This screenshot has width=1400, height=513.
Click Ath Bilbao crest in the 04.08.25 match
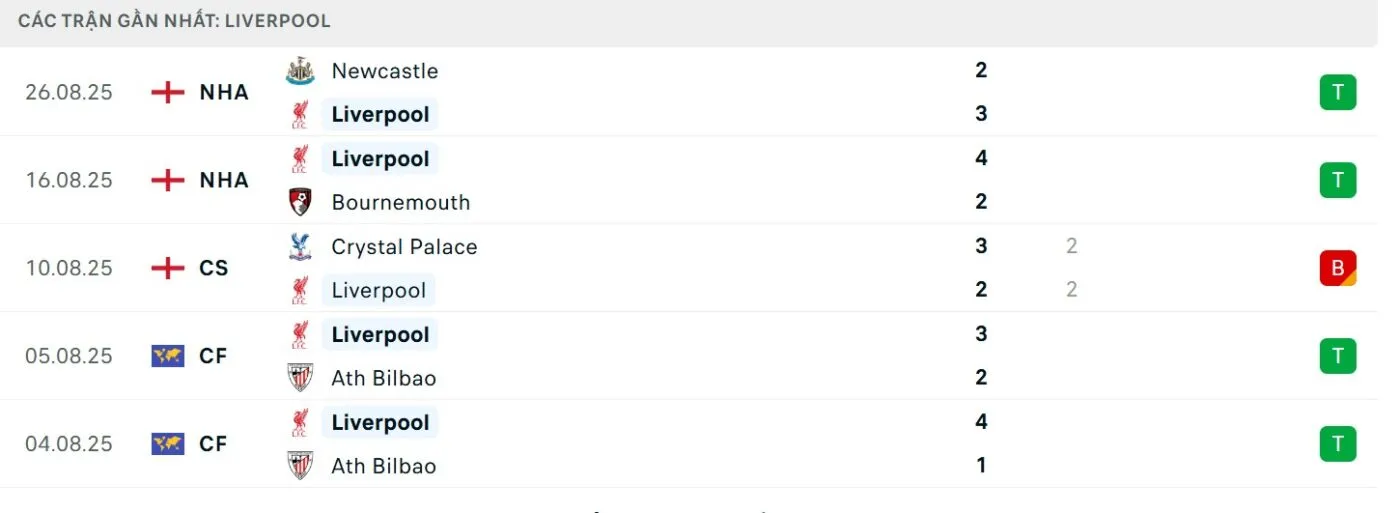[x=300, y=466]
